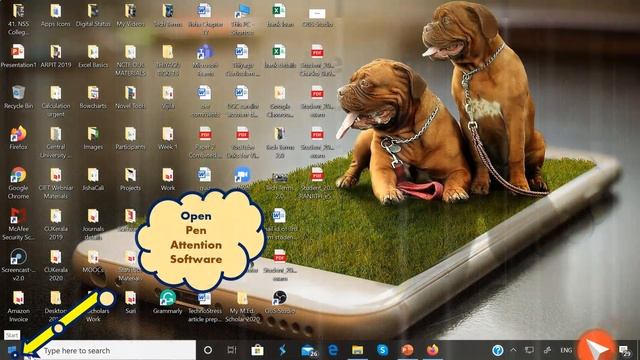Select the Suri desktop folder
Image resolution: width=640 pixels, height=360 pixels.
tap(130, 302)
